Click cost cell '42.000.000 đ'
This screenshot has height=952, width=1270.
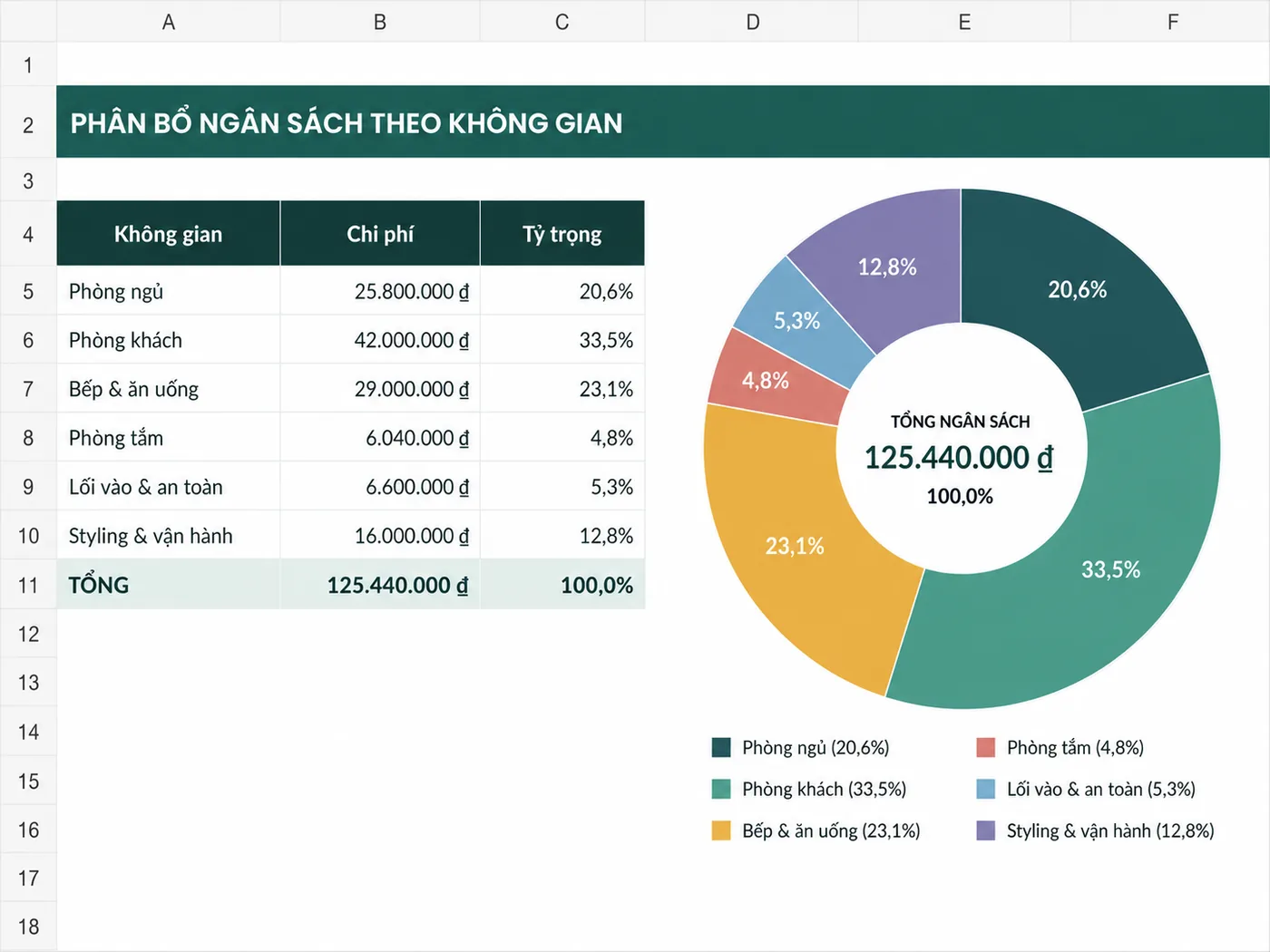[380, 340]
